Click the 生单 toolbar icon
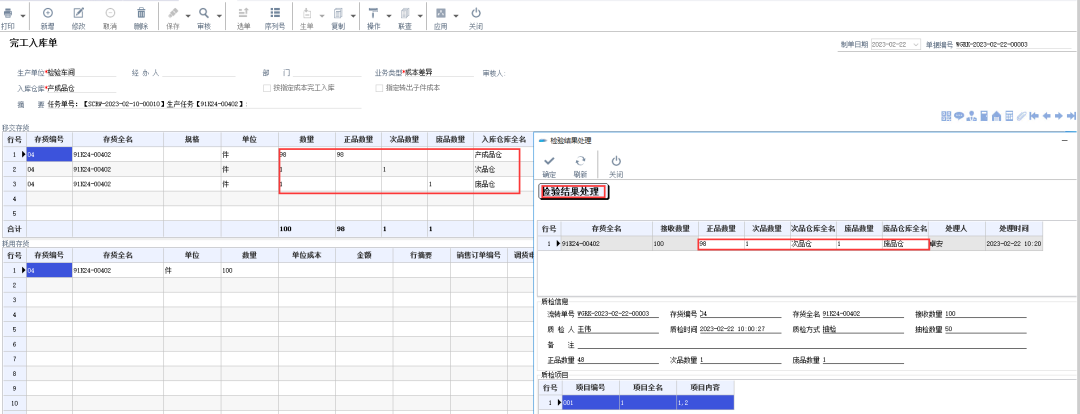The height and width of the screenshot is (414, 1080). point(307,13)
